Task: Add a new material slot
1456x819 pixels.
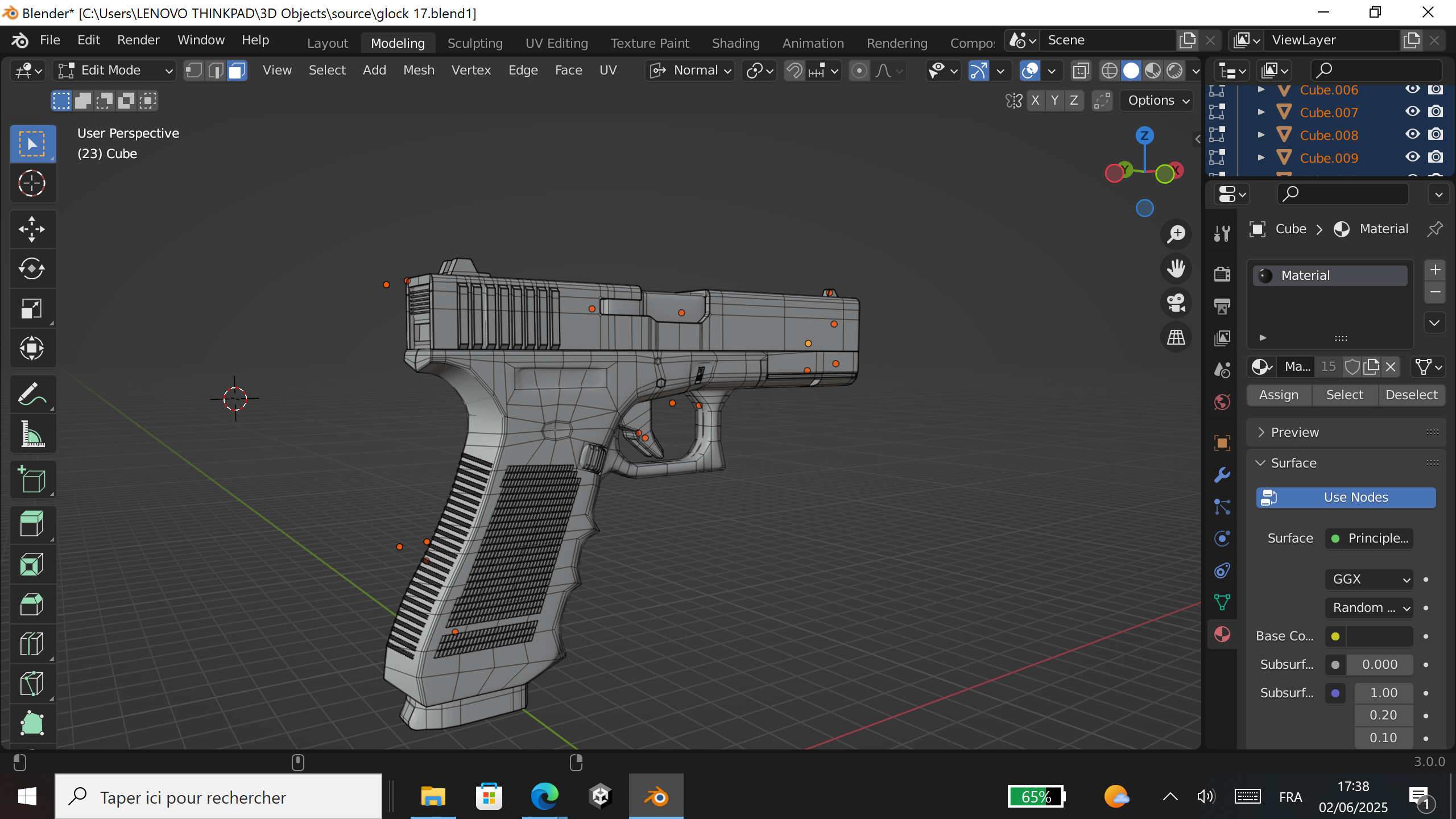Action: 1434,270
